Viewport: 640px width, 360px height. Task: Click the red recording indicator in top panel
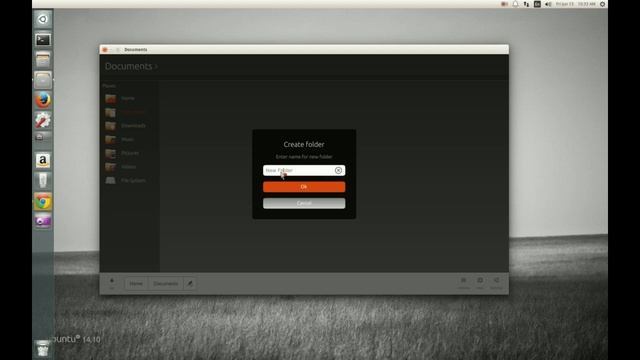click(x=504, y=4)
